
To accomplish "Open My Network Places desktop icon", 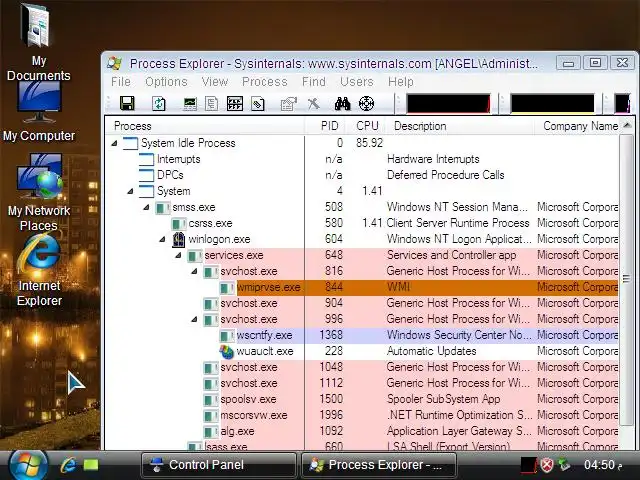I will click(39, 192).
